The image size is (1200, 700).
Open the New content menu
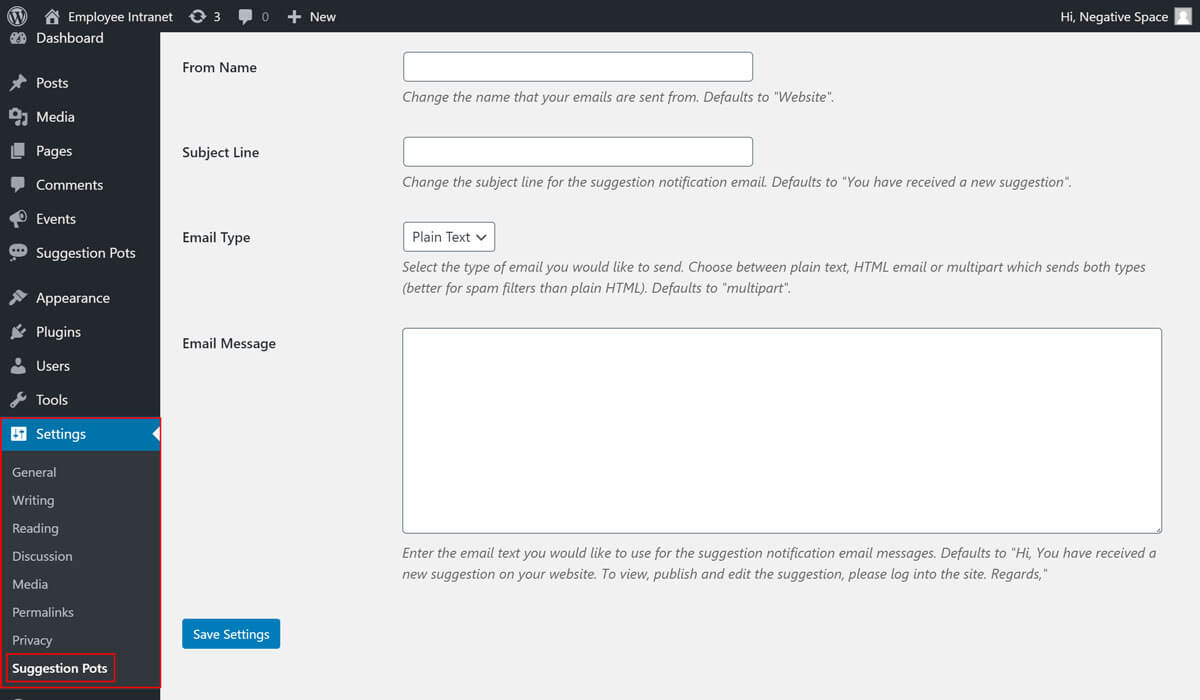pos(312,17)
